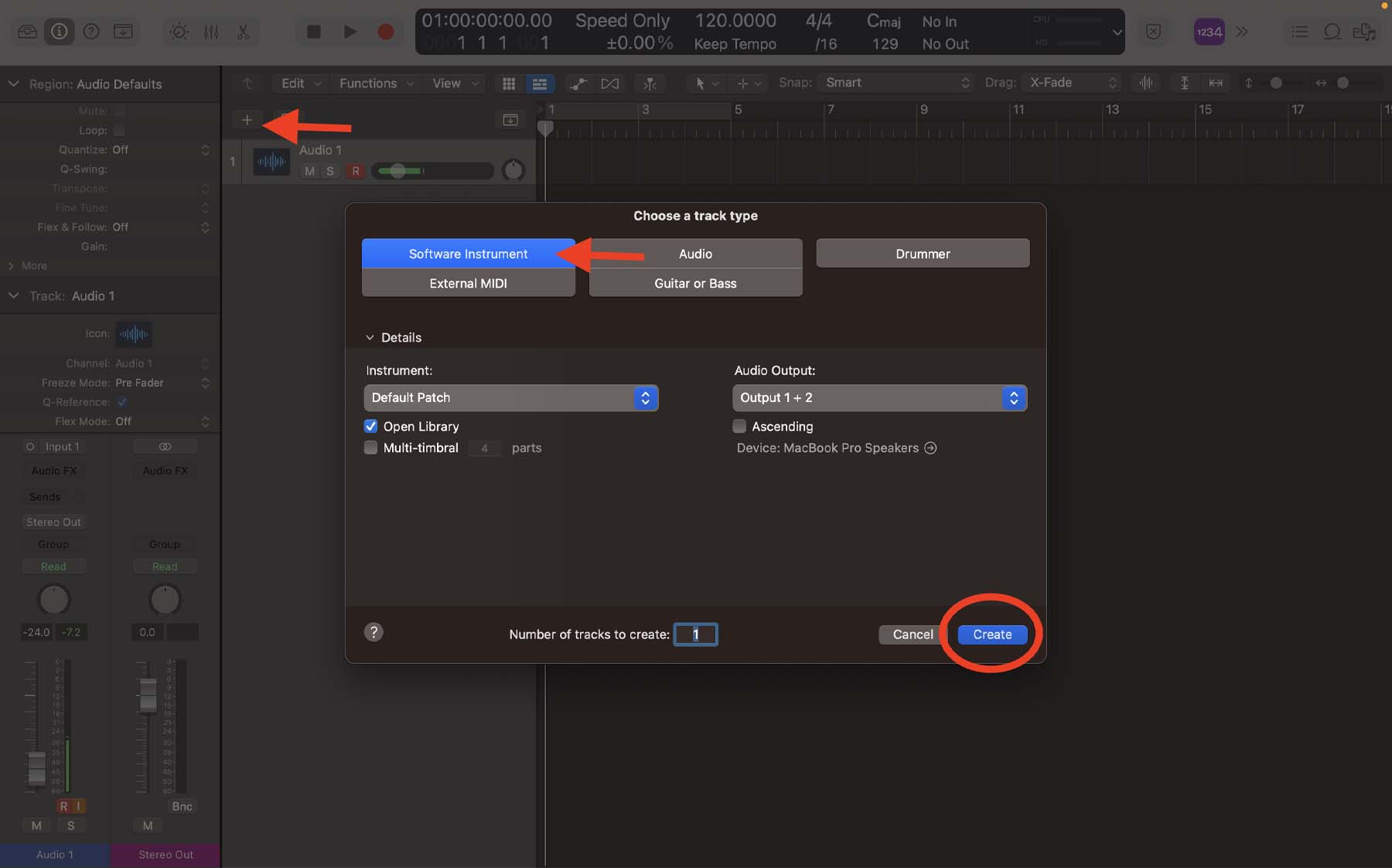
Task: Click the Stereo Out output slot
Action: 53,523
